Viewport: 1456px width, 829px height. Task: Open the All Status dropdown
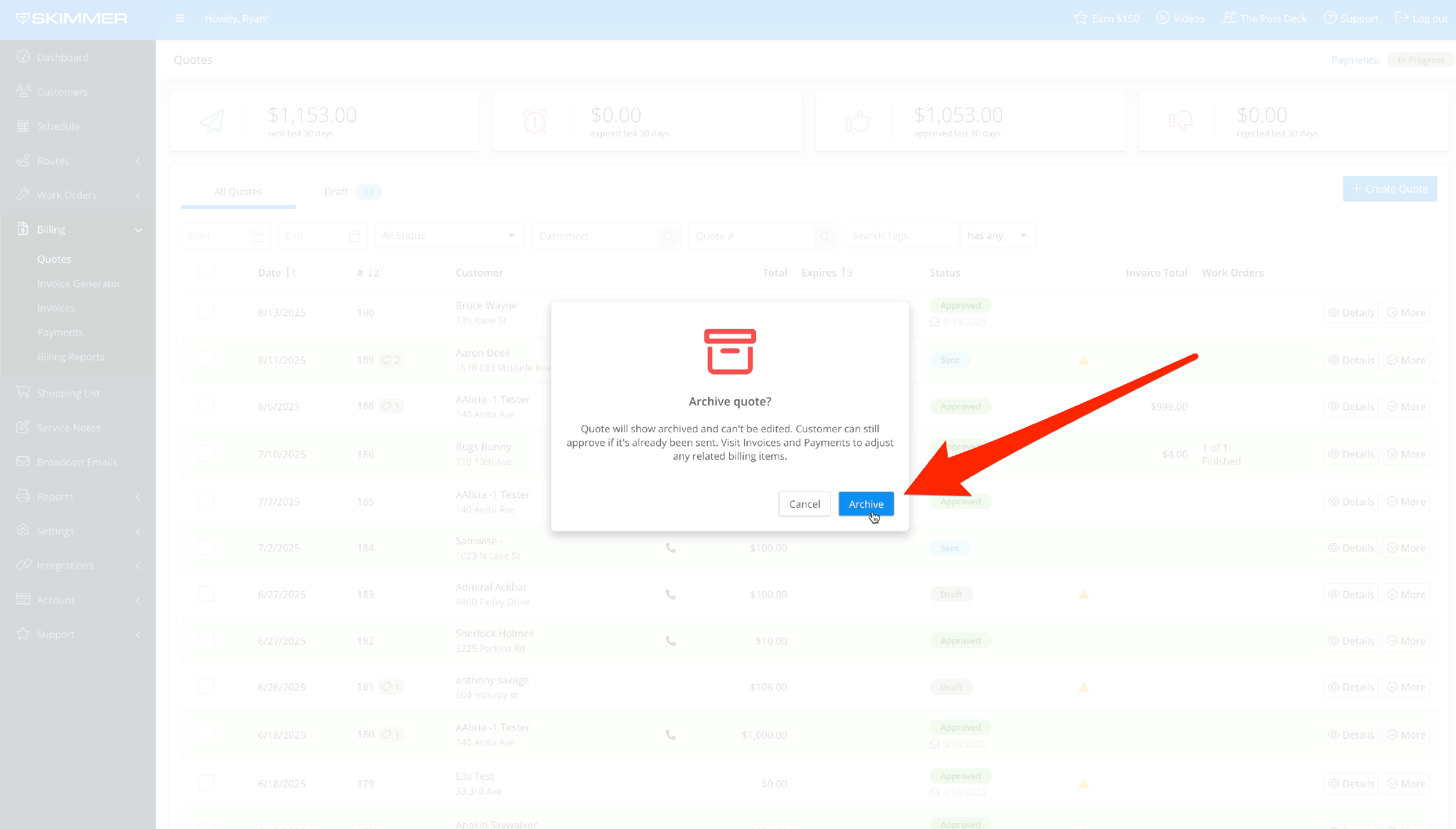[449, 236]
